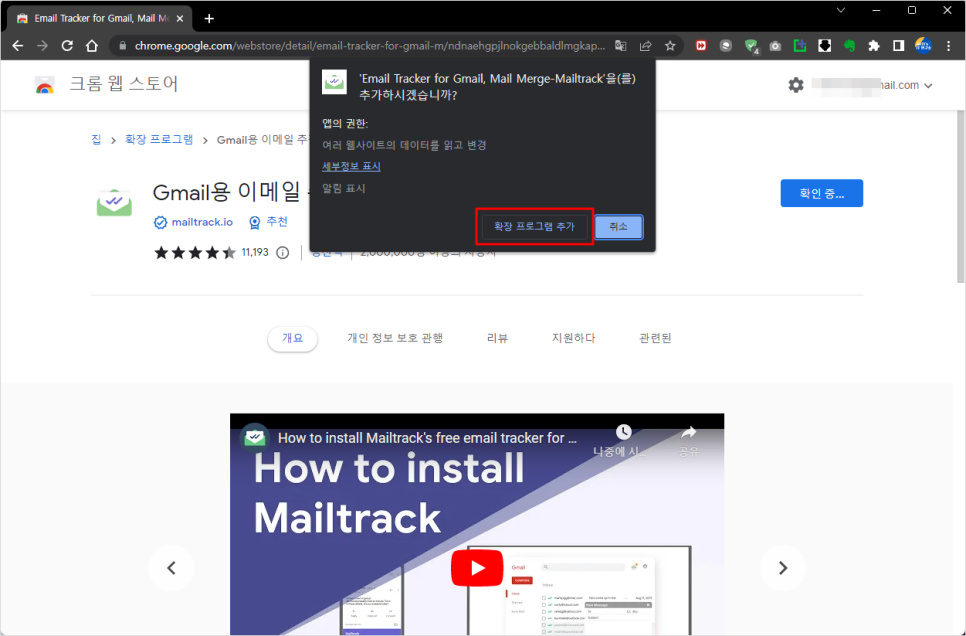
Task: Switch to the 지원하다 tab
Action: pos(574,338)
